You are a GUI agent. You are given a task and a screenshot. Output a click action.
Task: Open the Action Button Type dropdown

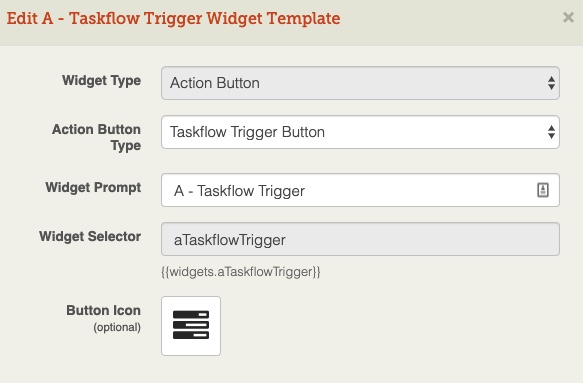[x=360, y=132]
